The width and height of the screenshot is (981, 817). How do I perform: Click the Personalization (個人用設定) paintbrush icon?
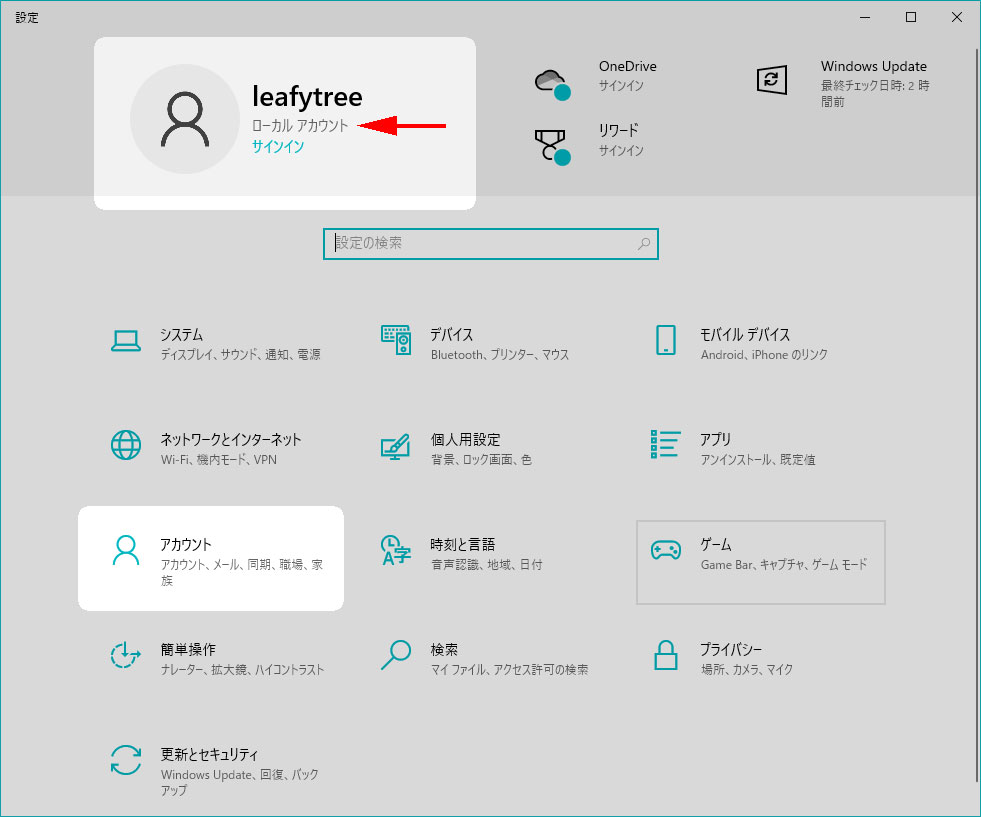click(396, 446)
